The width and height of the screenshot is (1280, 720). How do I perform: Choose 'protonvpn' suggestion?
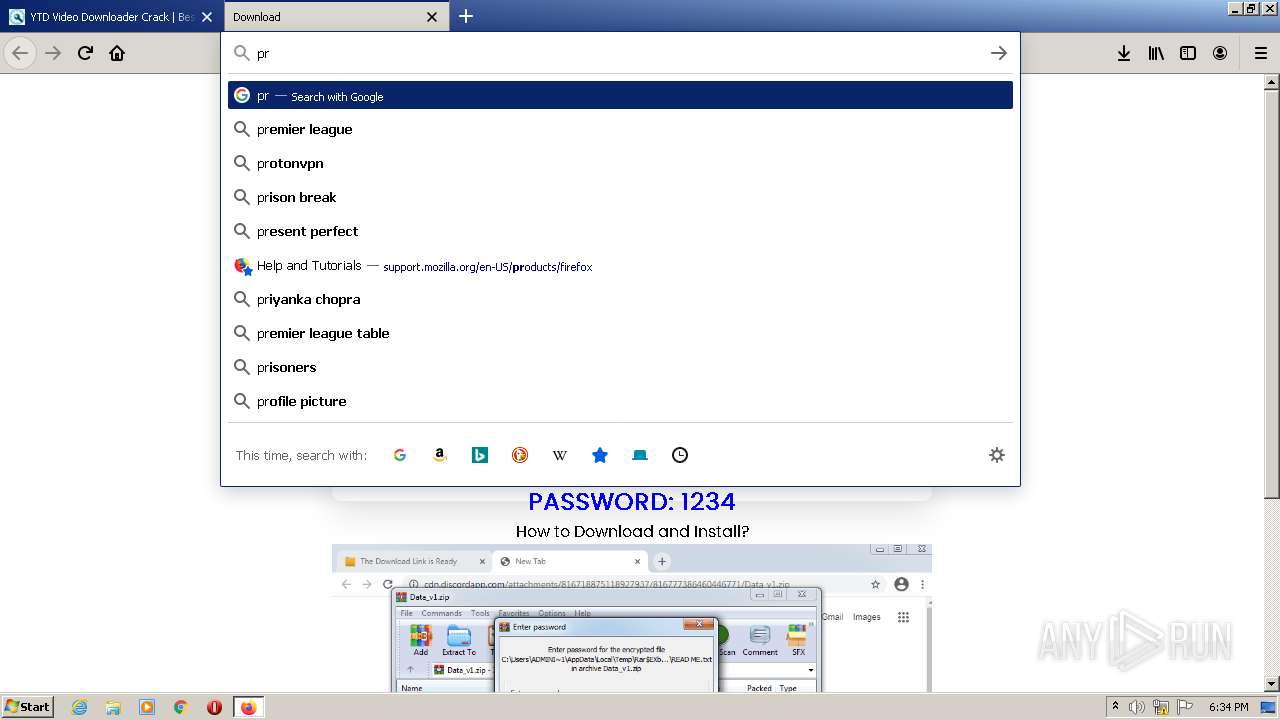click(x=620, y=163)
